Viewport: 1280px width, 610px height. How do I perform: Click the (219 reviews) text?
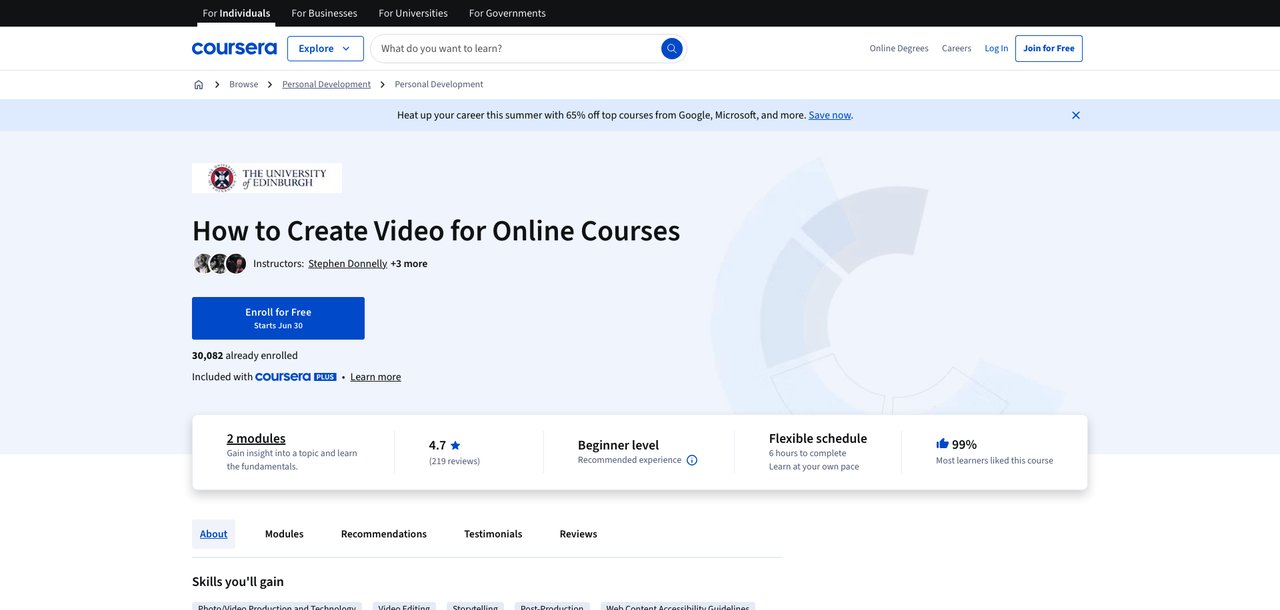click(x=454, y=461)
